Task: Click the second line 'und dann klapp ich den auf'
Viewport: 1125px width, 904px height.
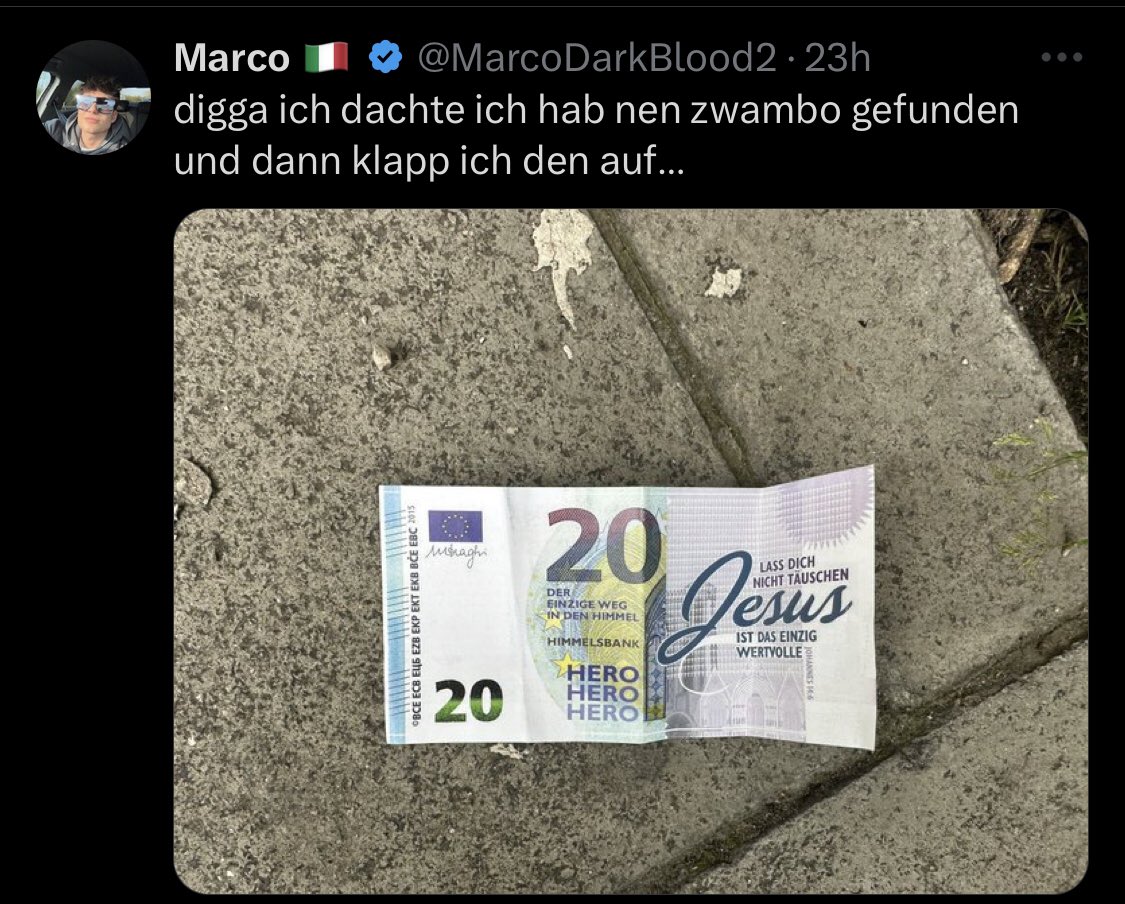Action: (429, 161)
